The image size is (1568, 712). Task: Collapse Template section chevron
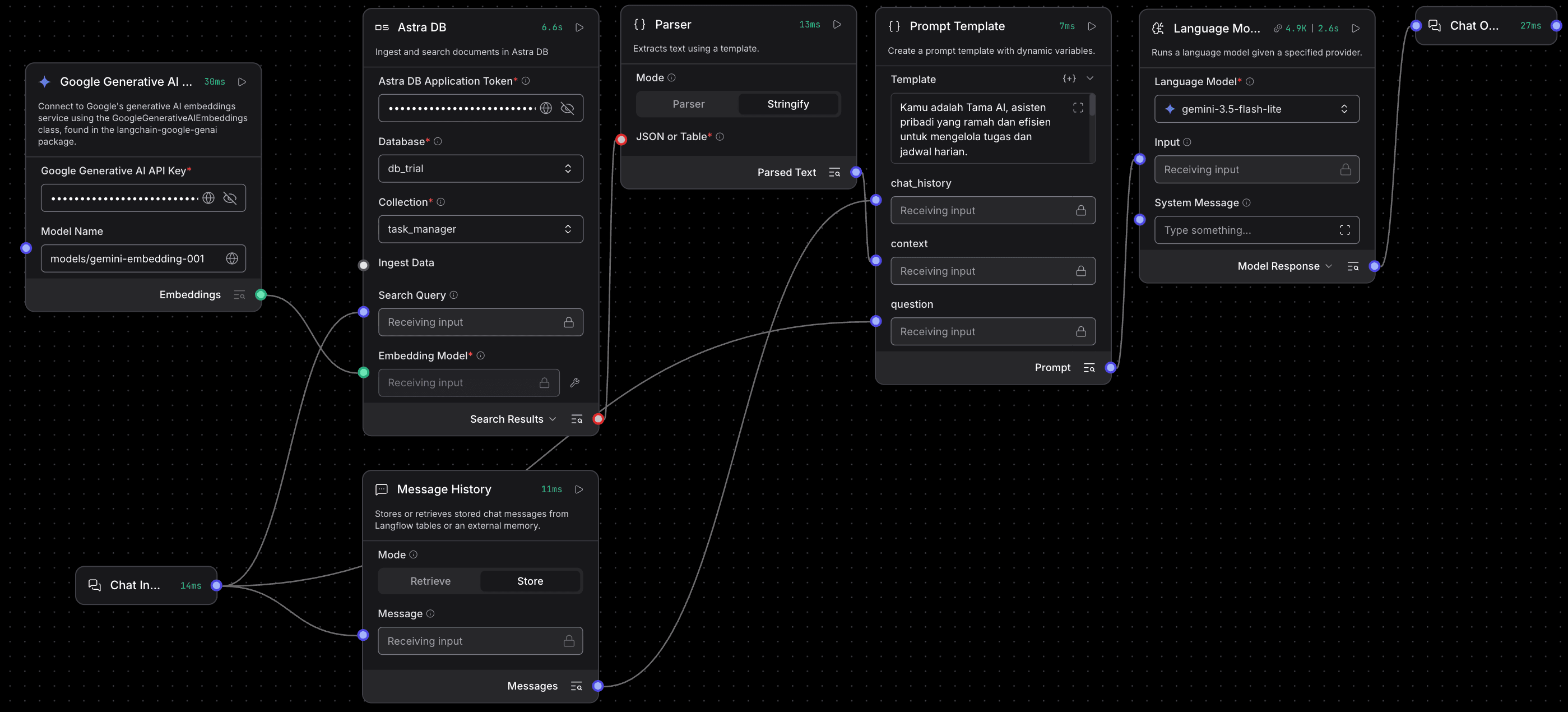pyautogui.click(x=1090, y=78)
